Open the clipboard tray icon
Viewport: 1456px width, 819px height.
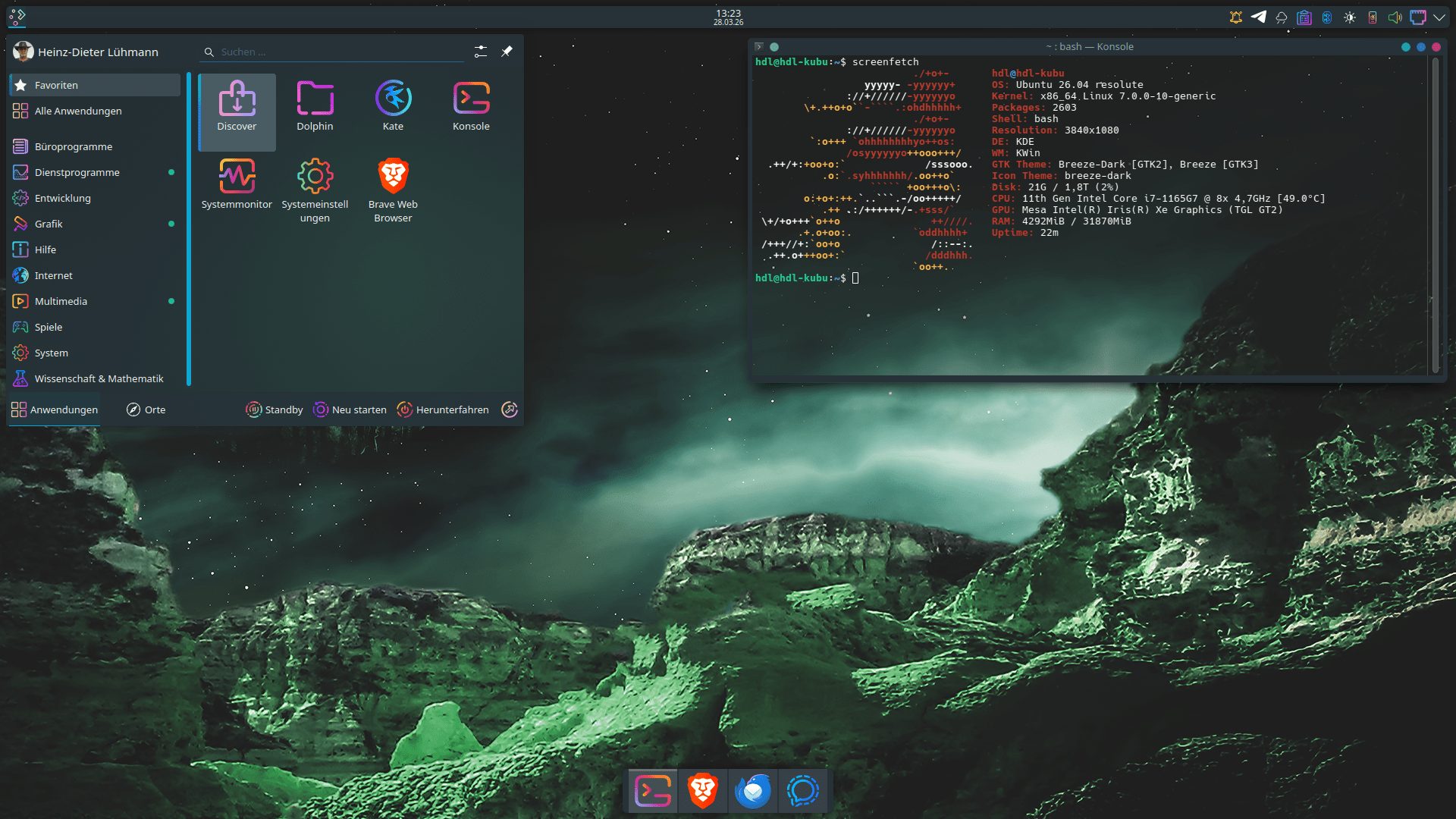click(x=1304, y=17)
